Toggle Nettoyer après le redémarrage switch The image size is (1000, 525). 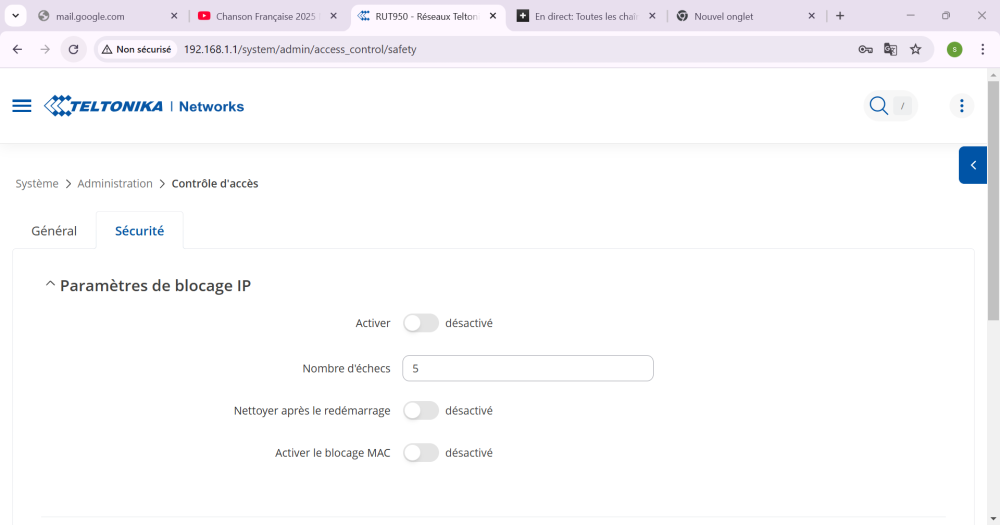point(421,410)
